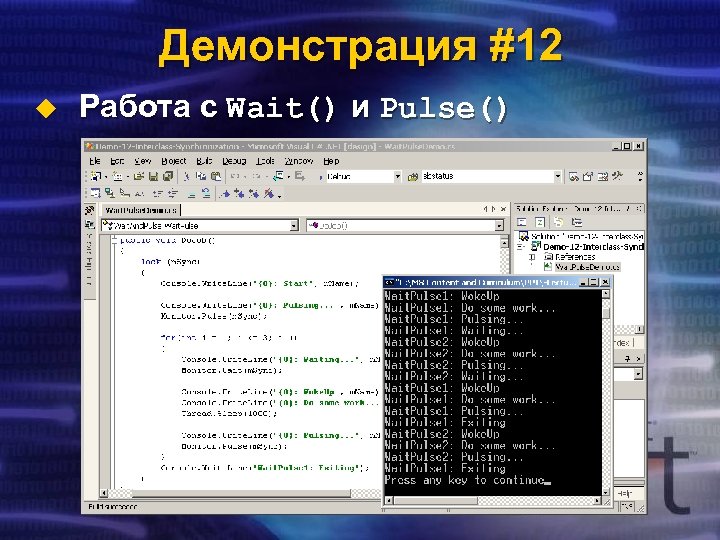This screenshot has height=540, width=720.
Task: Click the Save All icon
Action: (x=169, y=176)
